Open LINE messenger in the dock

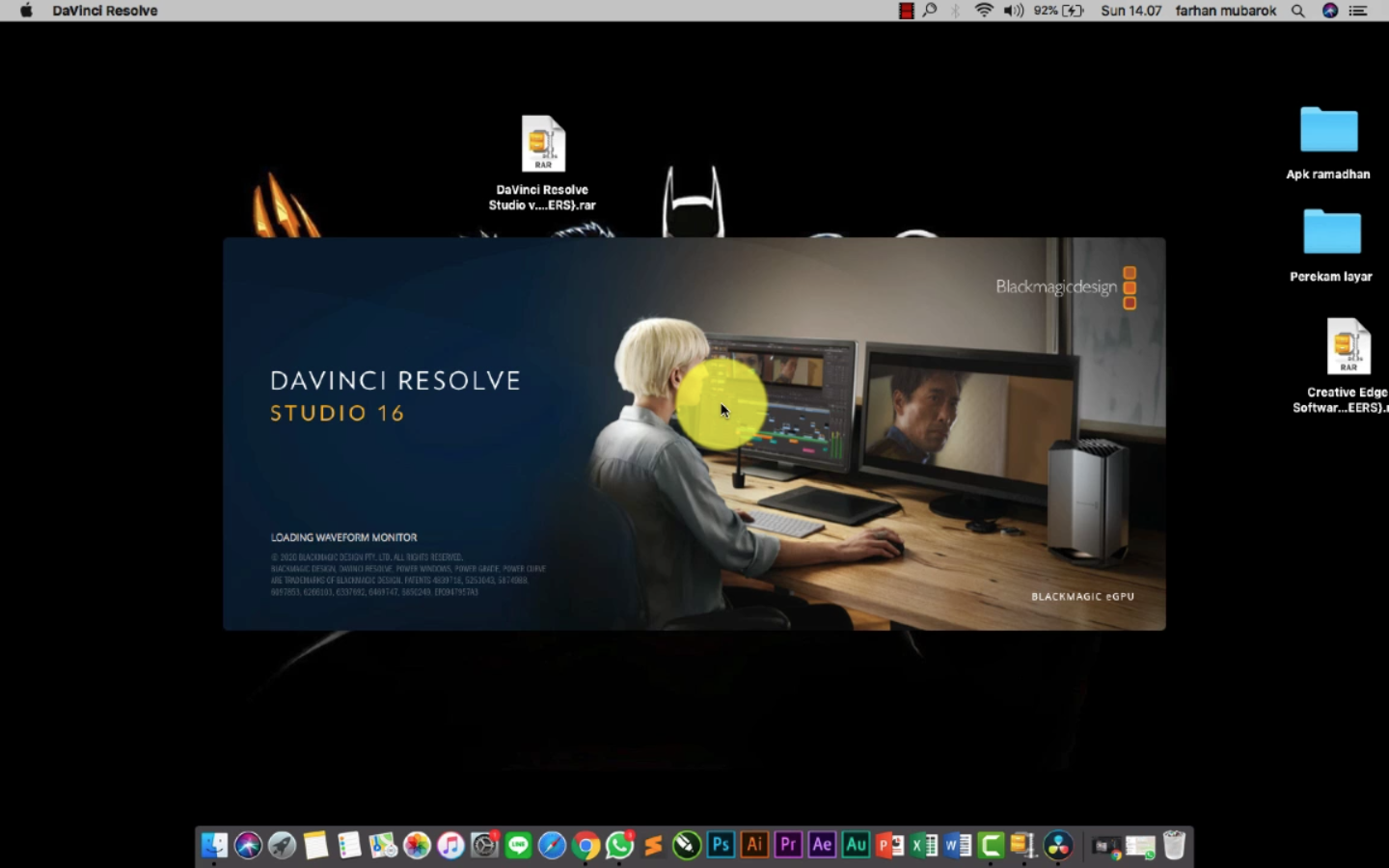518,846
